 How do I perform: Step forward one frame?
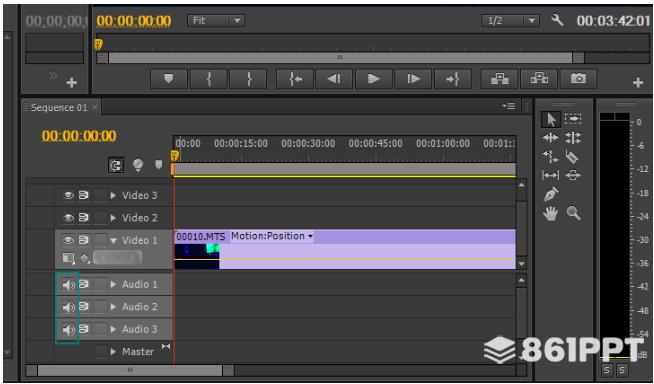tap(413, 78)
